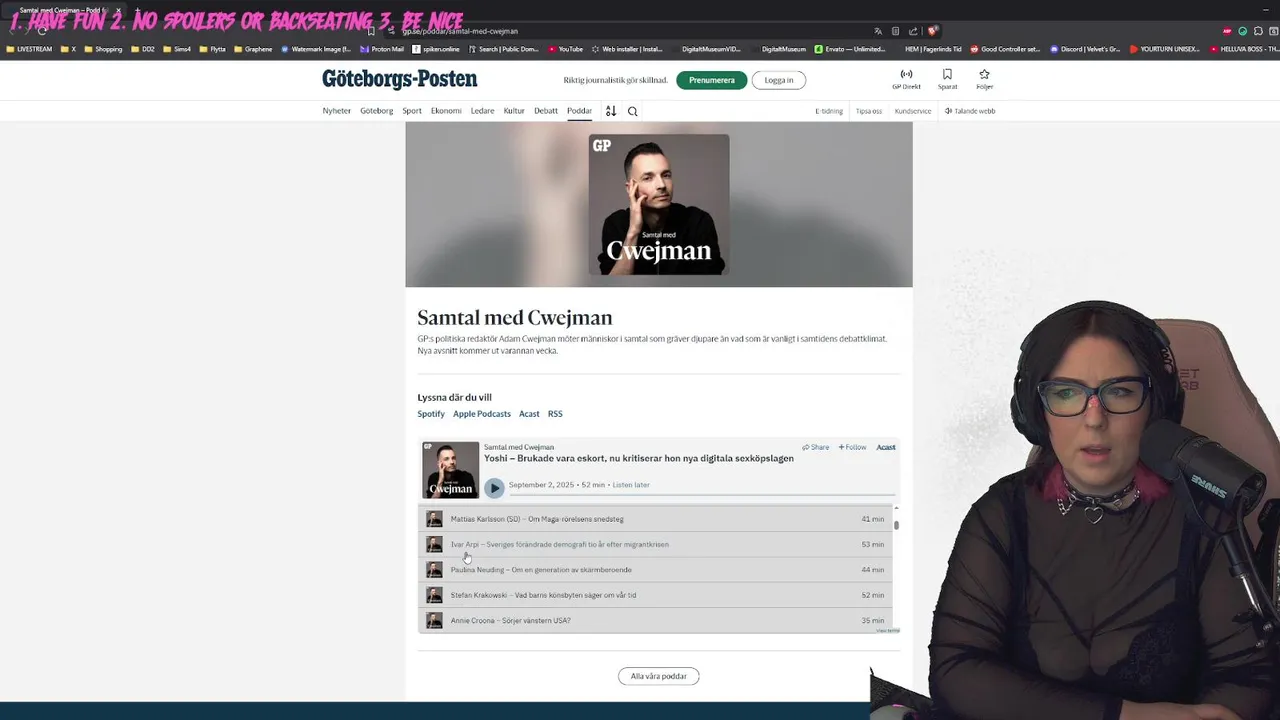Open the YouTube bookmark
1280x720 pixels.
(x=565, y=49)
